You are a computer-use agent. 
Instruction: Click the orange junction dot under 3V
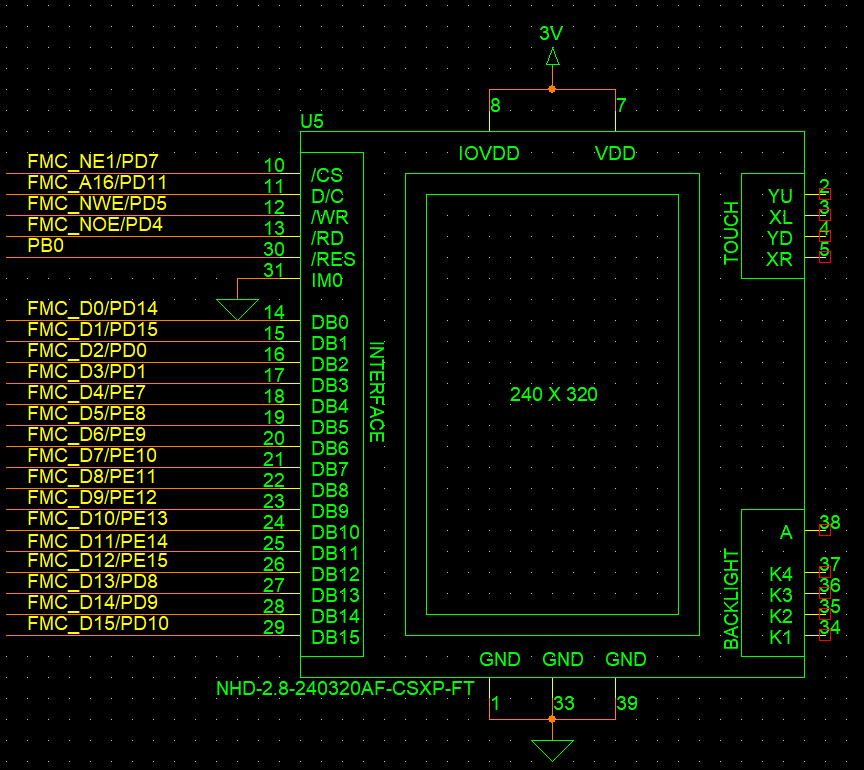pos(552,89)
